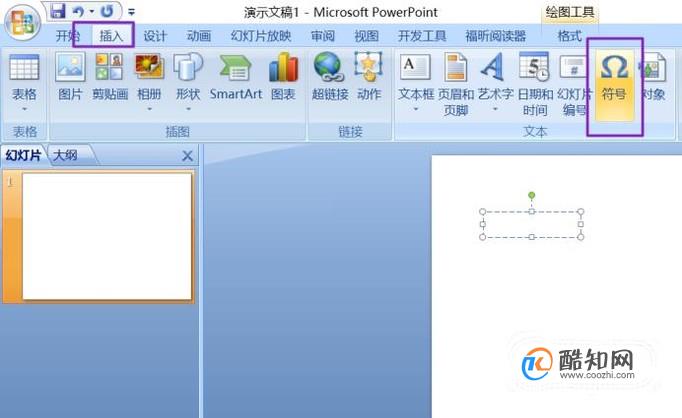Open the 动画 ribbon tab
682x418 pixels.
[x=199, y=36]
